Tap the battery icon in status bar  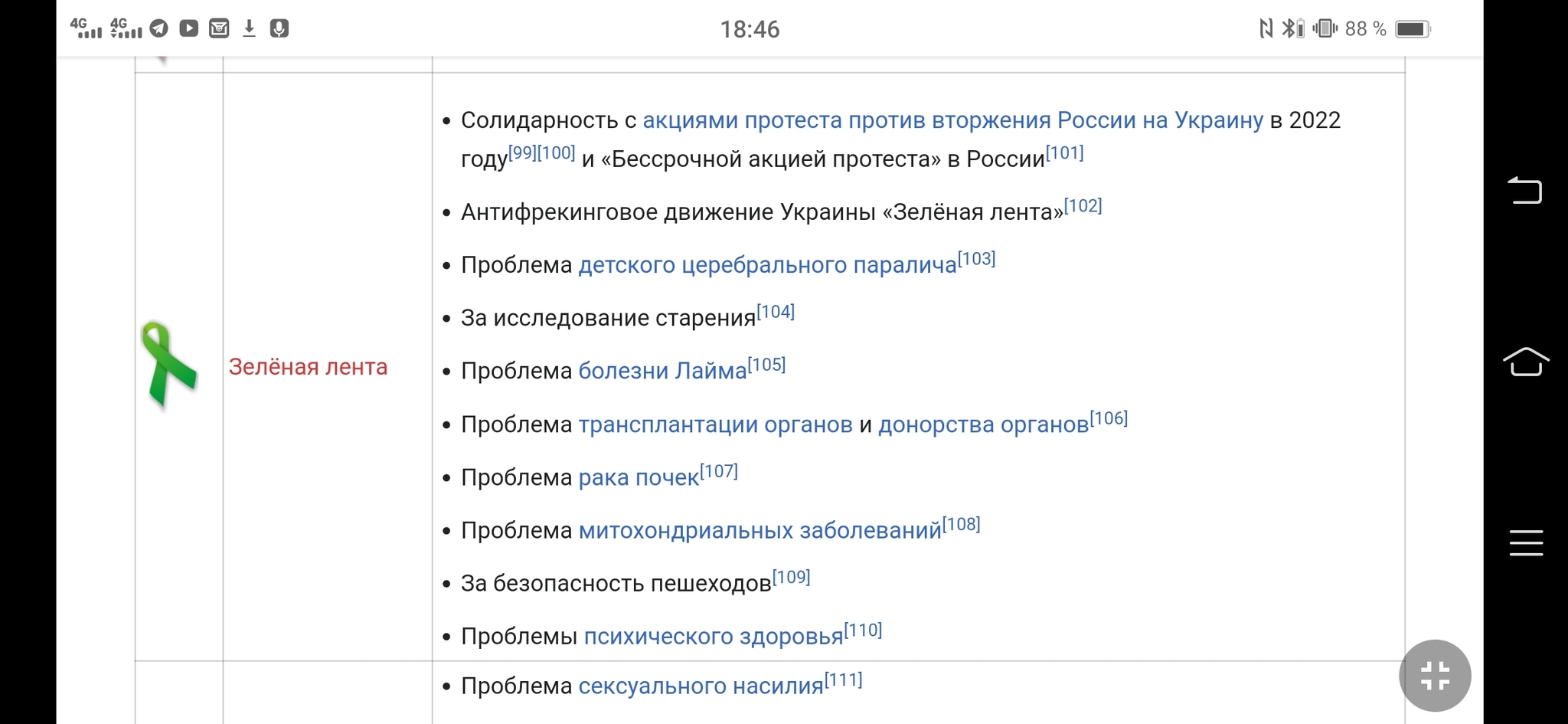pos(1413,29)
